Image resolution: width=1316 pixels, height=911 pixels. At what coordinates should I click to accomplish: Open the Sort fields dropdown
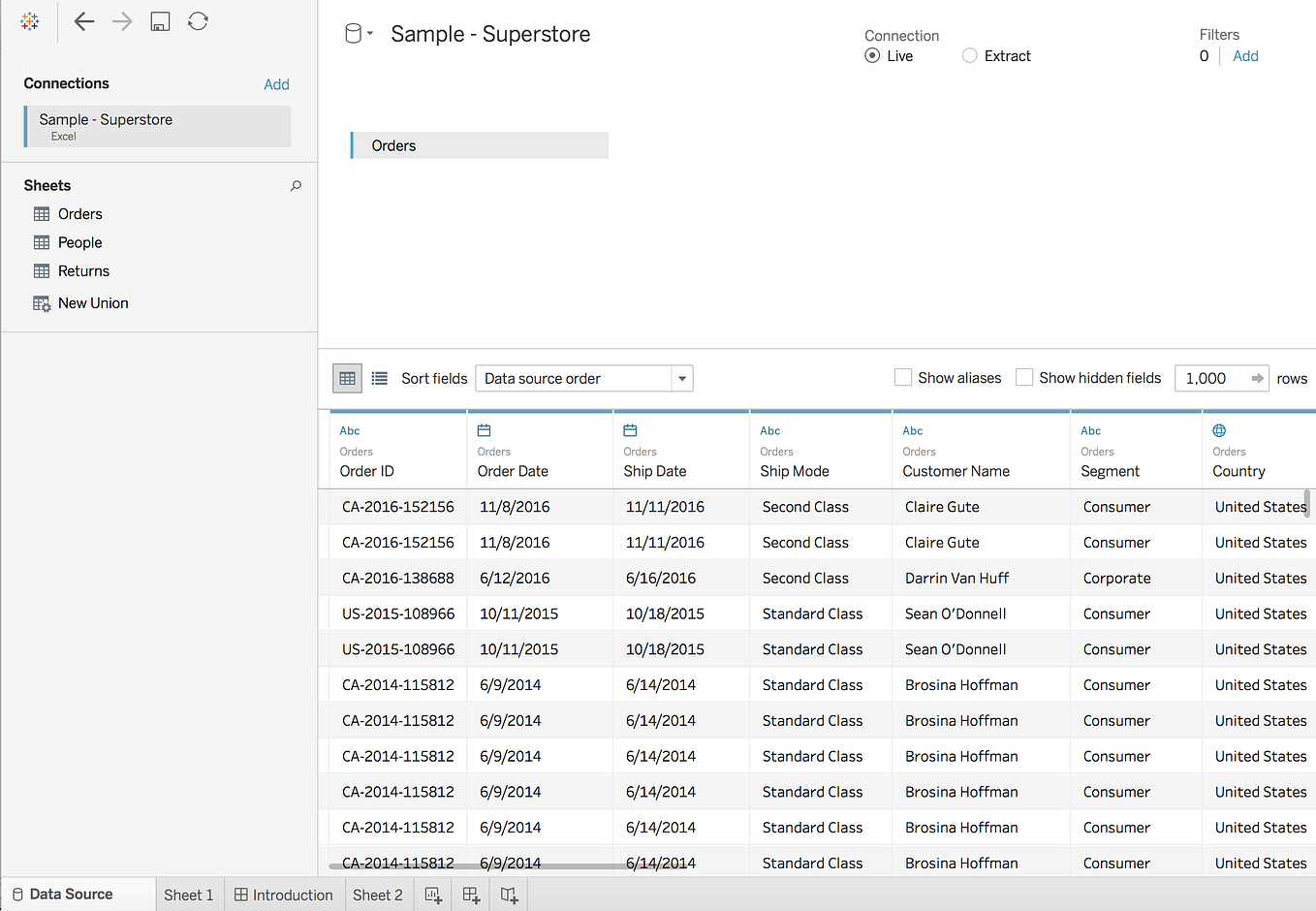click(681, 378)
